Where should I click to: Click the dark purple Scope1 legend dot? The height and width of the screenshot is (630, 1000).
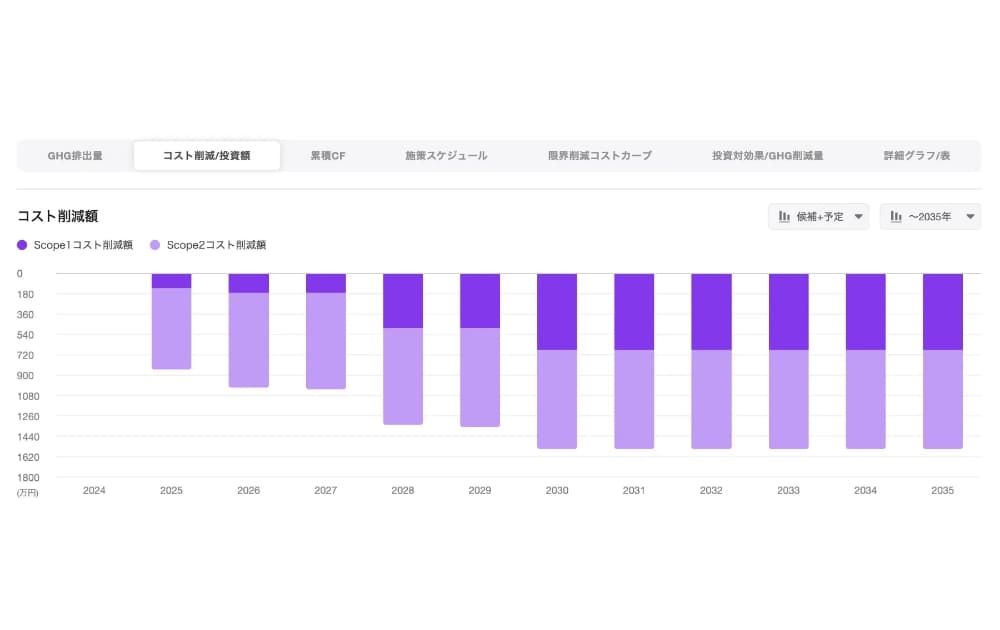23,245
